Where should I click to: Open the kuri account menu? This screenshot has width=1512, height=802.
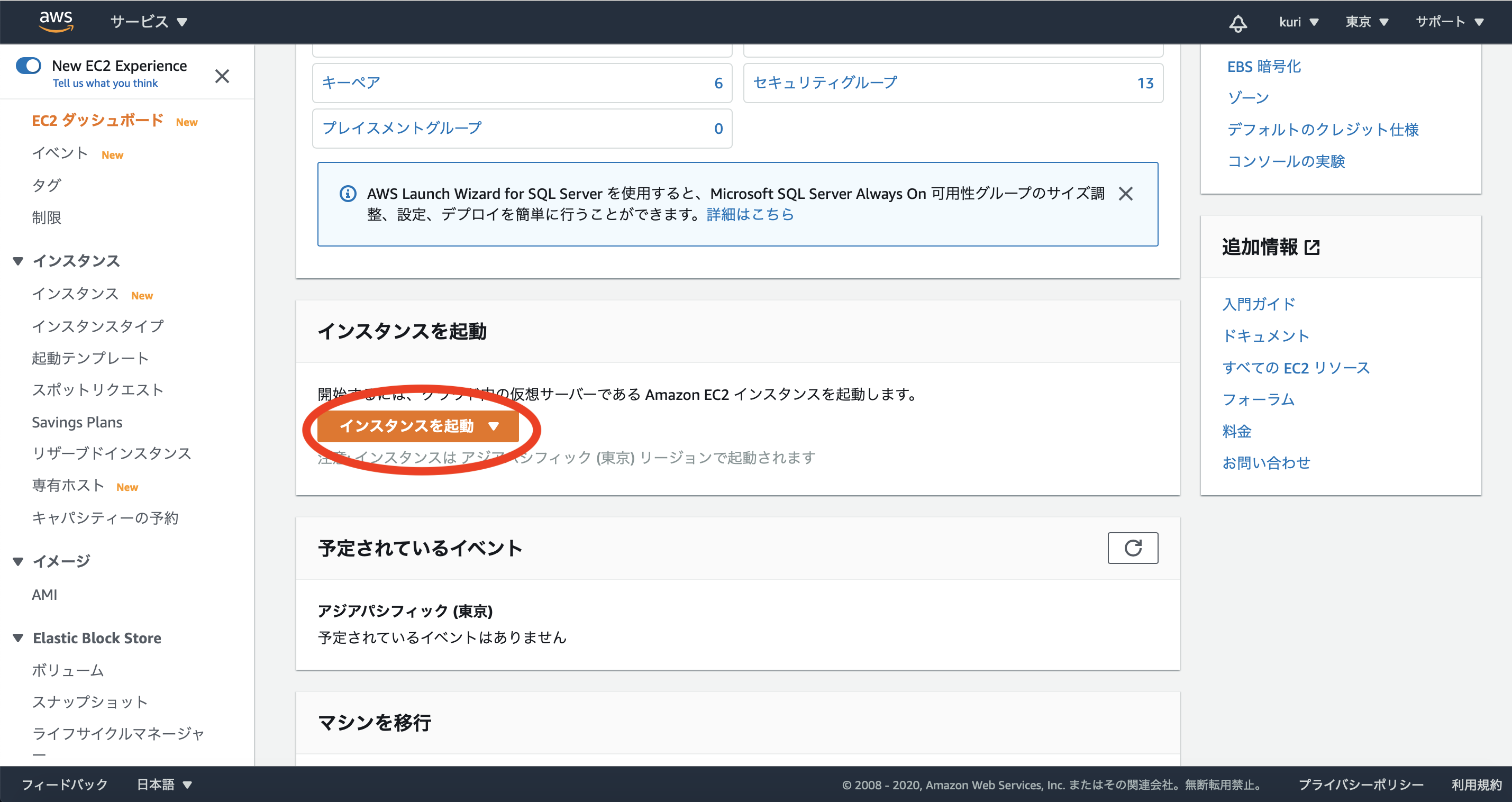coord(1298,22)
